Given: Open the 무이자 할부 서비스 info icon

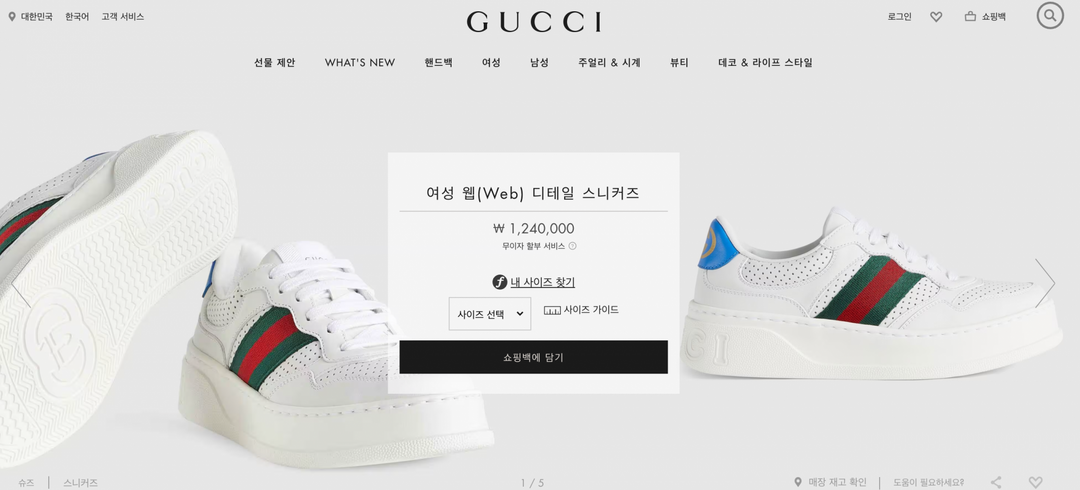Looking at the screenshot, I should [572, 246].
